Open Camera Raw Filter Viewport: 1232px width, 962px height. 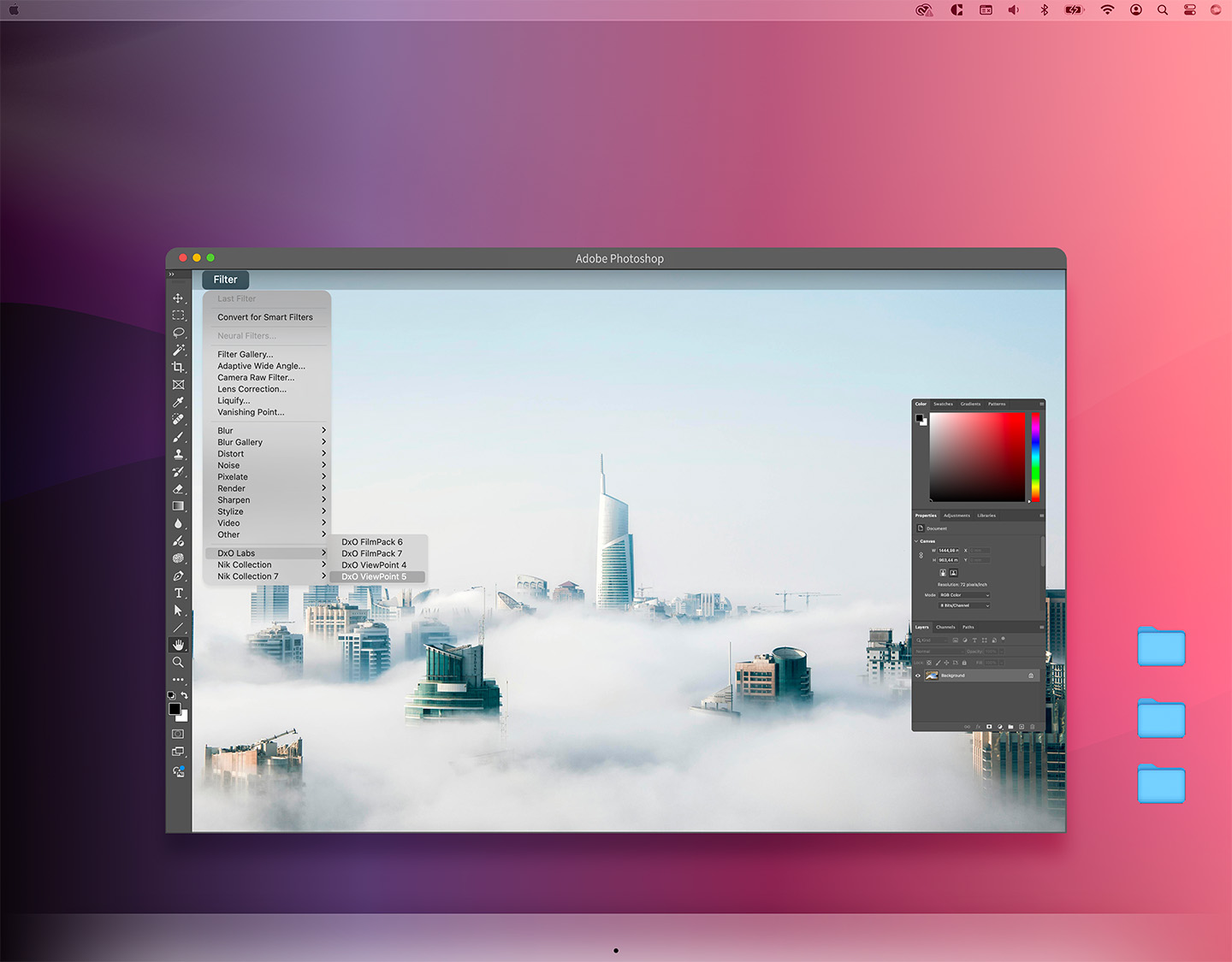[256, 377]
